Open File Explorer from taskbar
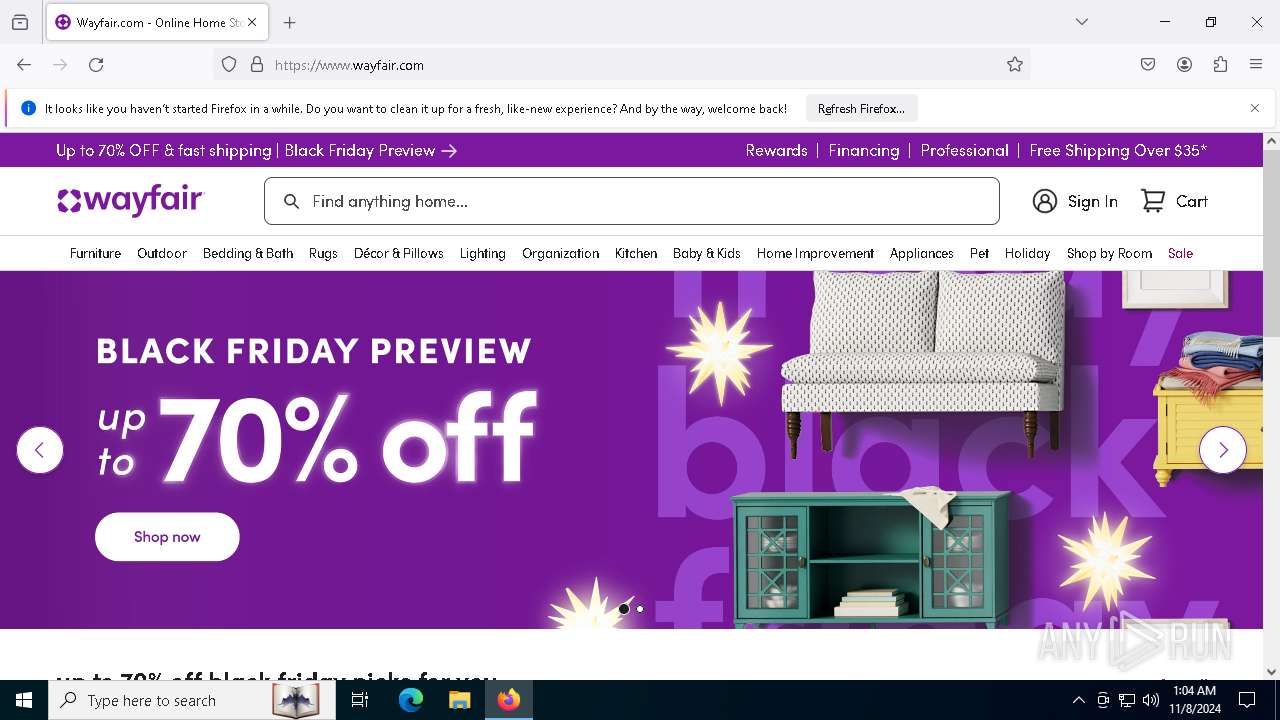The width and height of the screenshot is (1280, 720). point(459,700)
